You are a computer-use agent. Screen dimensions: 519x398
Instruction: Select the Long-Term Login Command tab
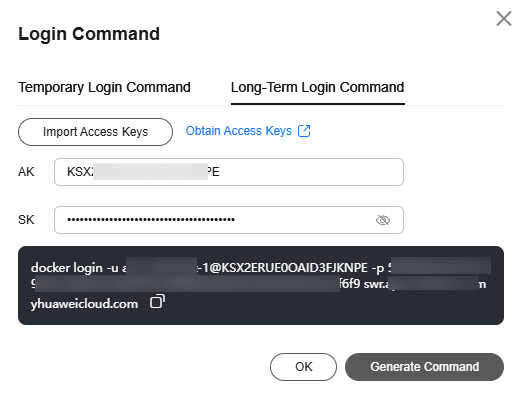pos(318,87)
